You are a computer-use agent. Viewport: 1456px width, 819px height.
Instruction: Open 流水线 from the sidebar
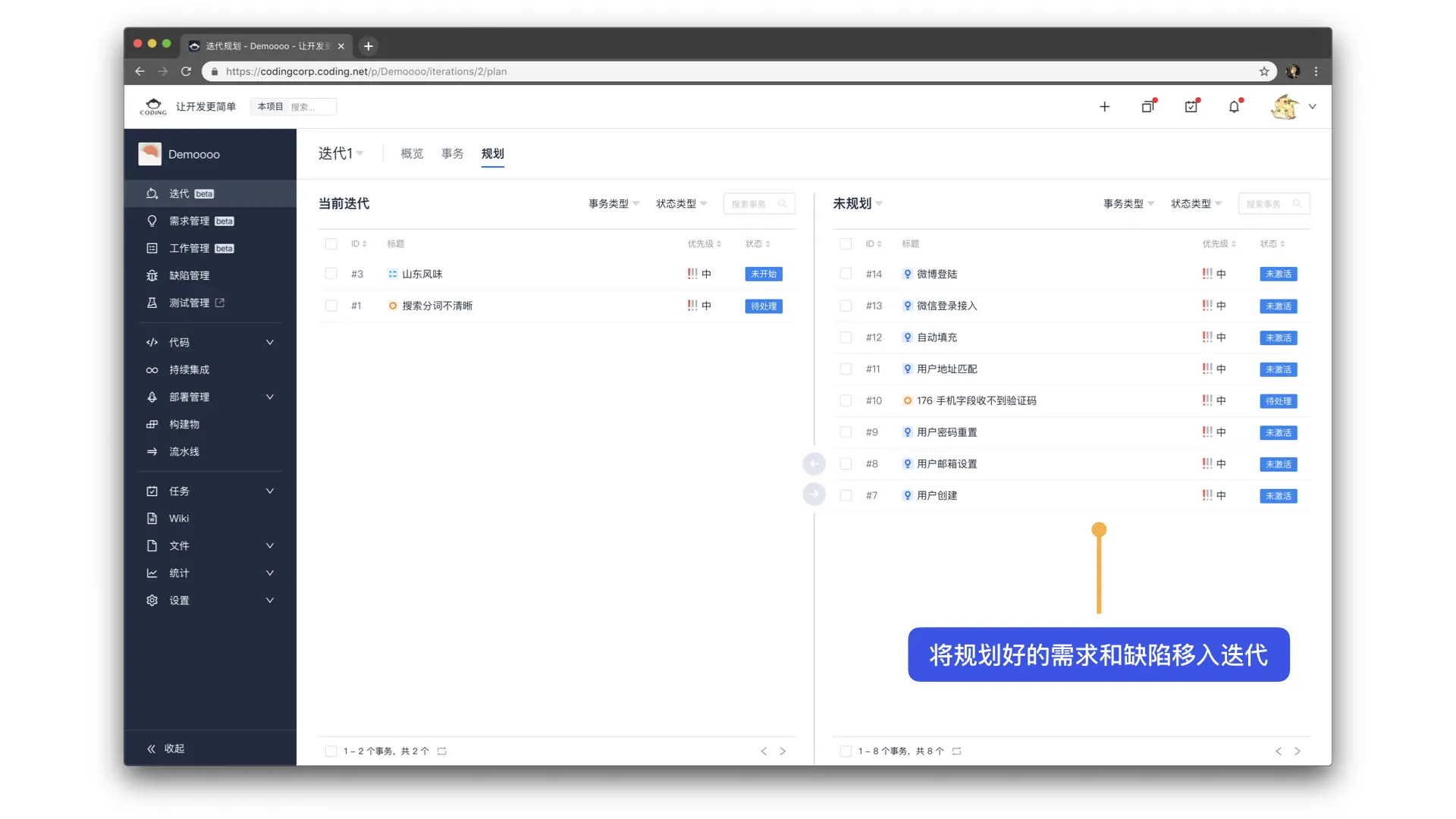(183, 451)
